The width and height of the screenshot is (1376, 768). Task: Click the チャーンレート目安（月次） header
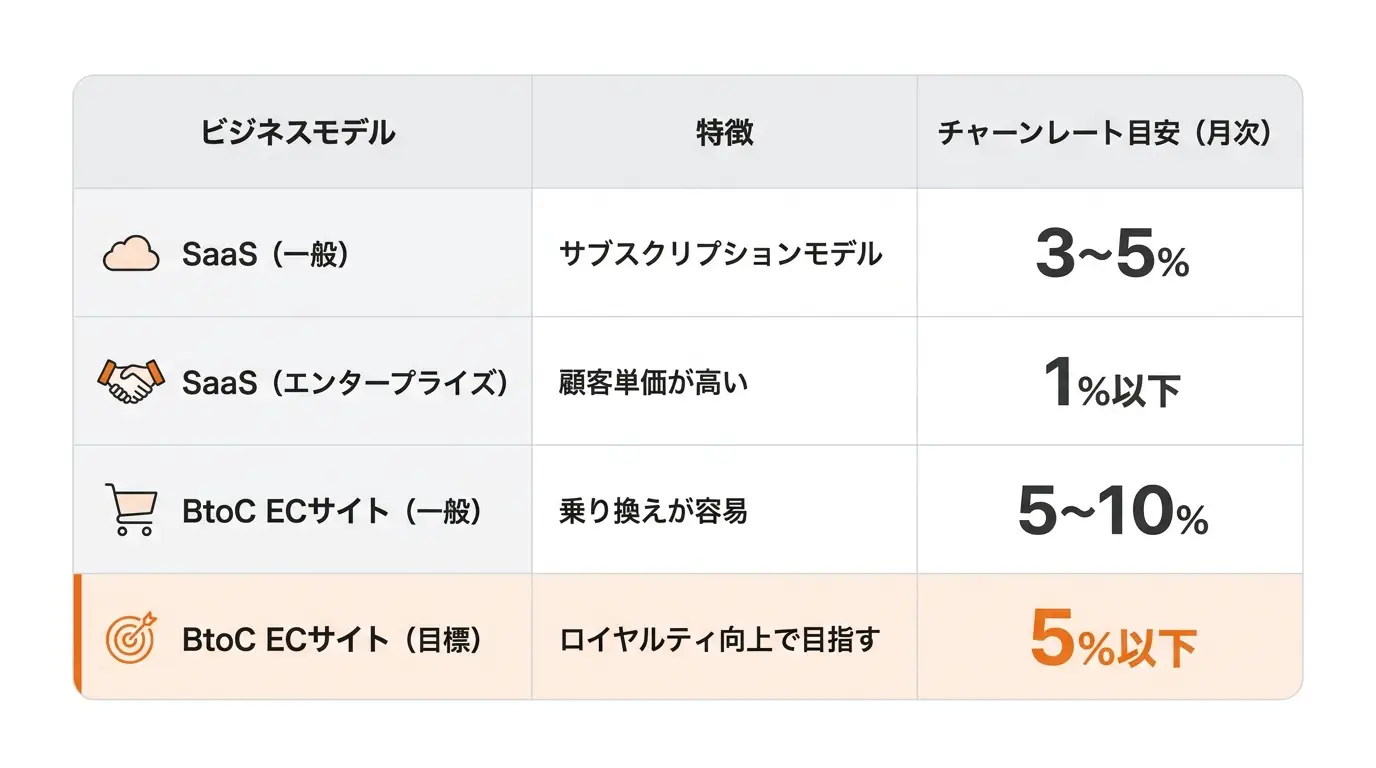(x=1110, y=133)
